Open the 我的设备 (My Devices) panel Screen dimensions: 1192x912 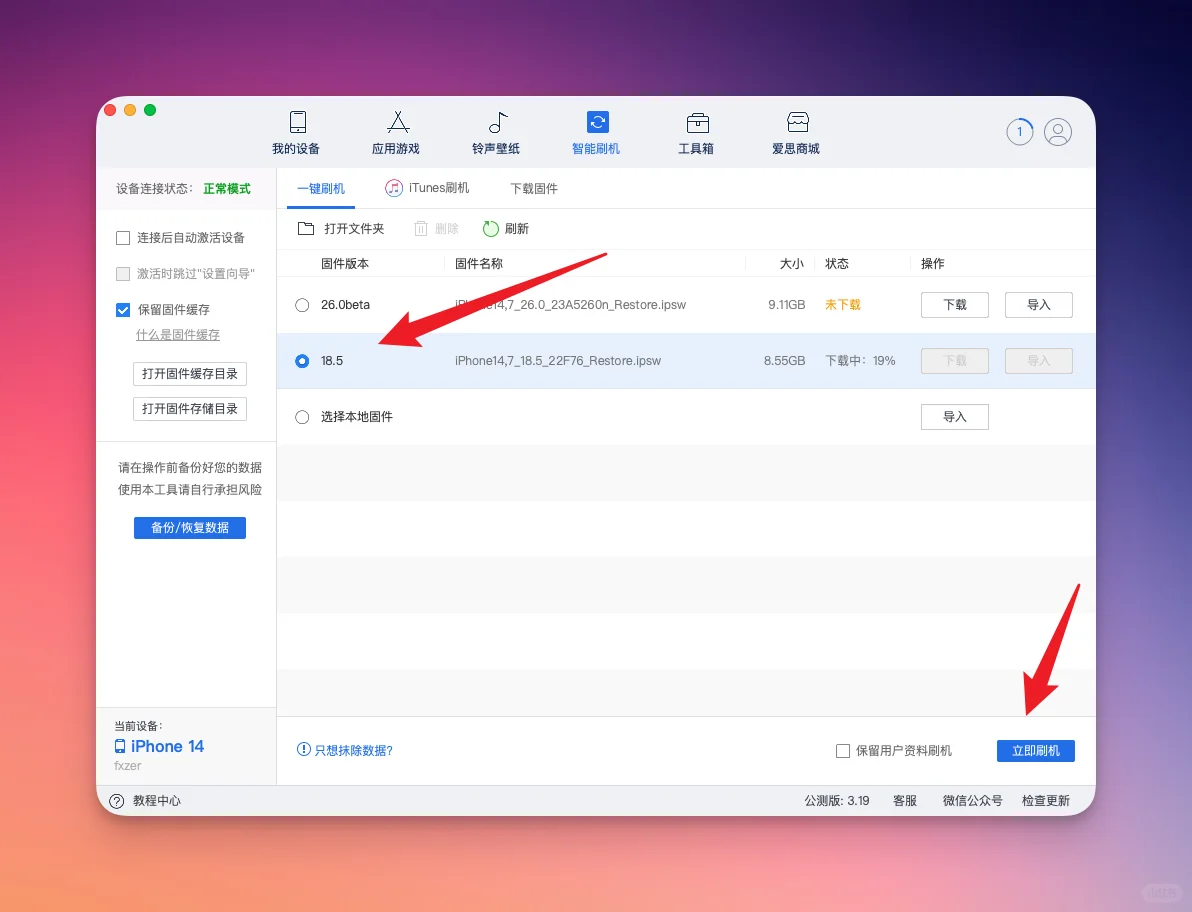[x=296, y=131]
